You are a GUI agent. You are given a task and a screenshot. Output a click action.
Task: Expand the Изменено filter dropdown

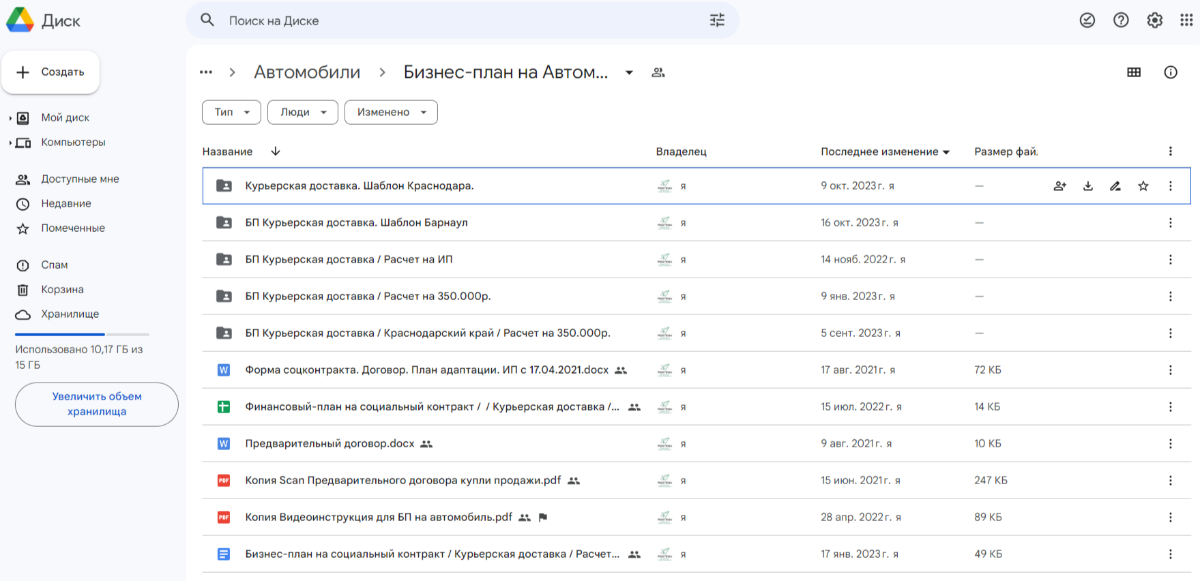tap(391, 113)
